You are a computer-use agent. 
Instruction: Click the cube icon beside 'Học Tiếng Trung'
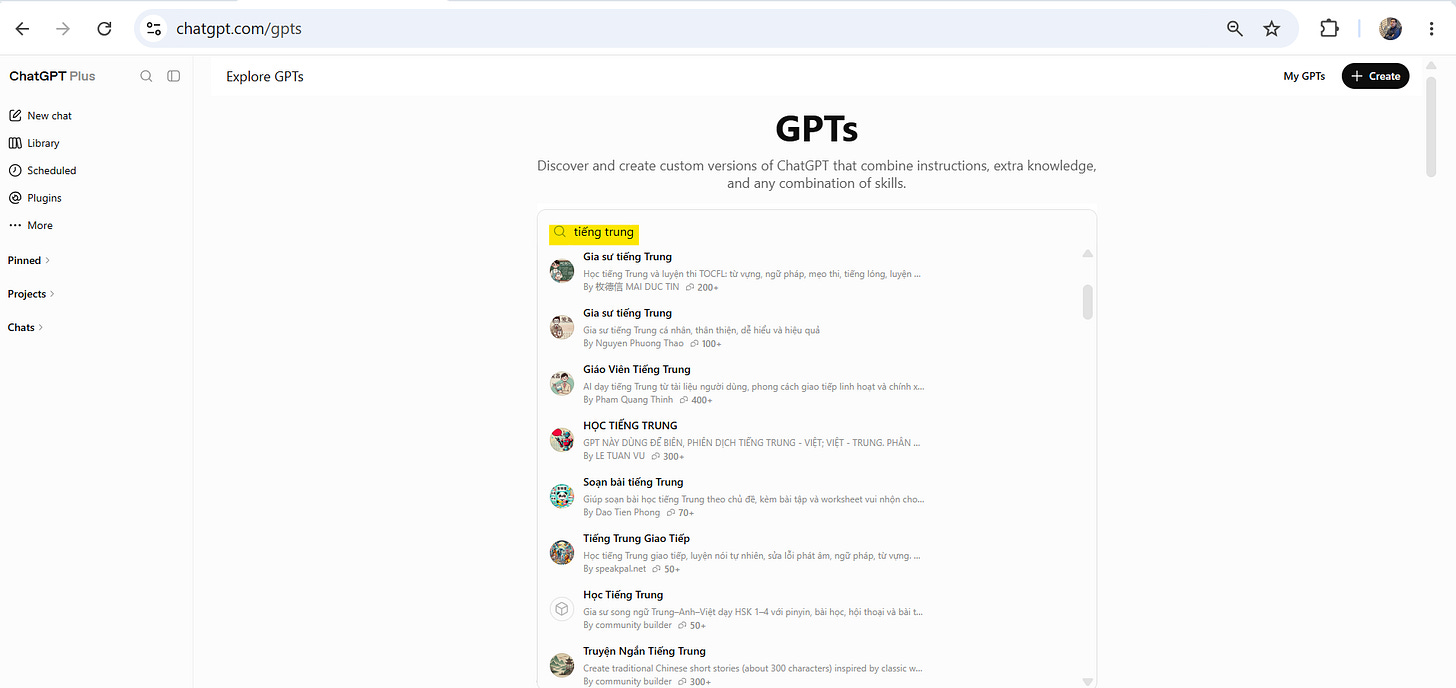pos(562,609)
